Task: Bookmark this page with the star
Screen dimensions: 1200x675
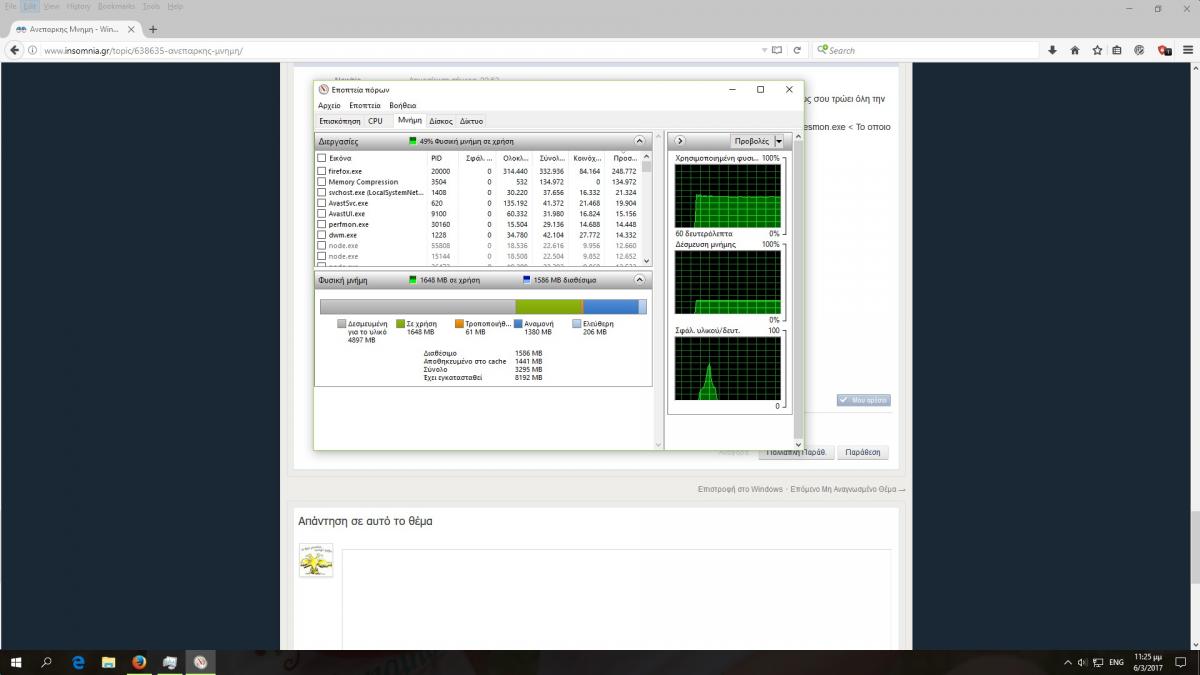Action: point(1097,50)
